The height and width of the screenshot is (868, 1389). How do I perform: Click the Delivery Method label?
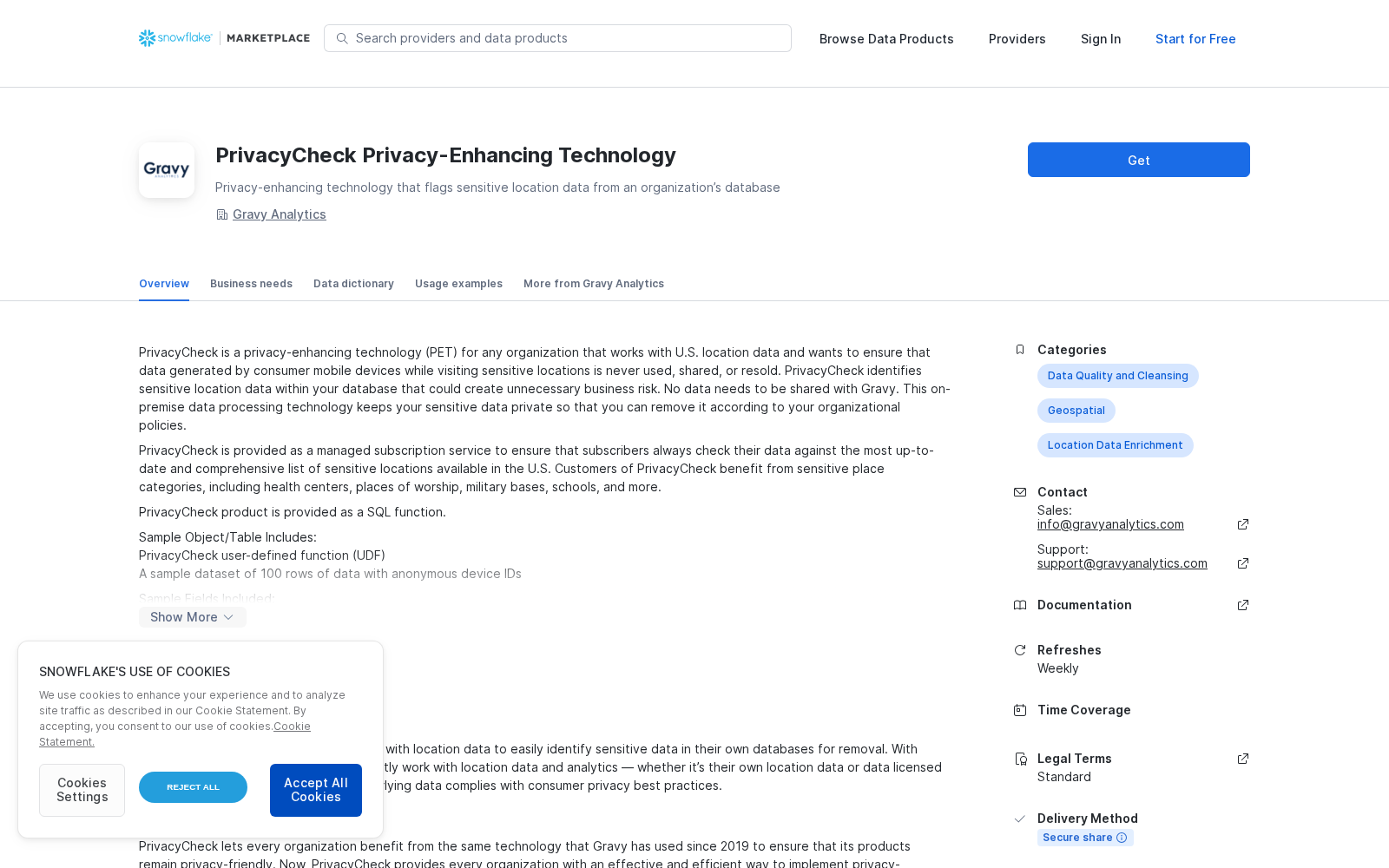click(x=1088, y=819)
